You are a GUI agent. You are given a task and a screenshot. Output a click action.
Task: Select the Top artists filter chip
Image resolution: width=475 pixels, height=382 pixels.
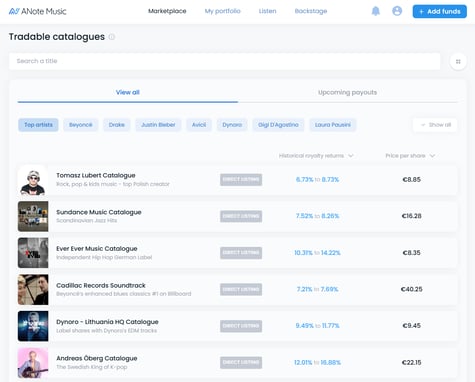[x=38, y=125]
